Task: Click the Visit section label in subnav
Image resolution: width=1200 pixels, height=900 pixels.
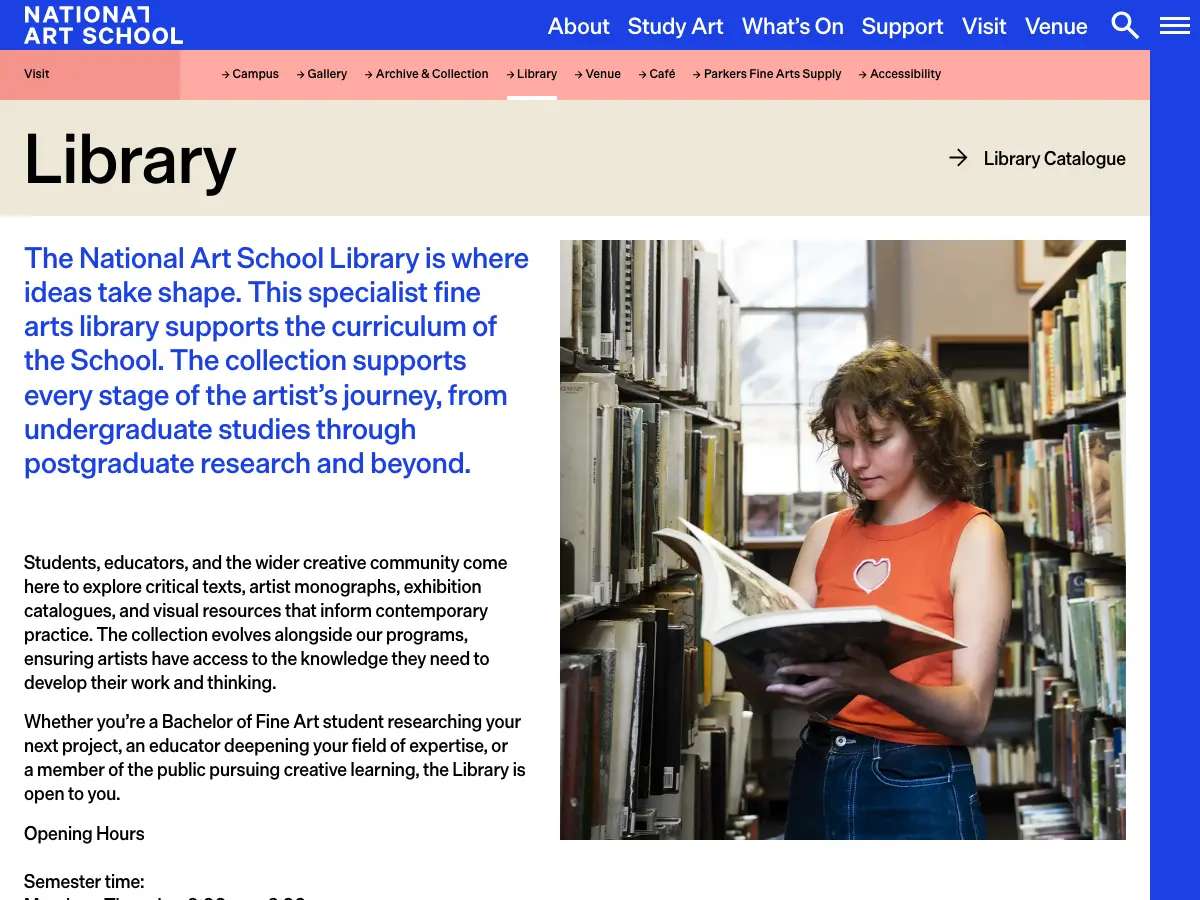Action: (x=37, y=74)
